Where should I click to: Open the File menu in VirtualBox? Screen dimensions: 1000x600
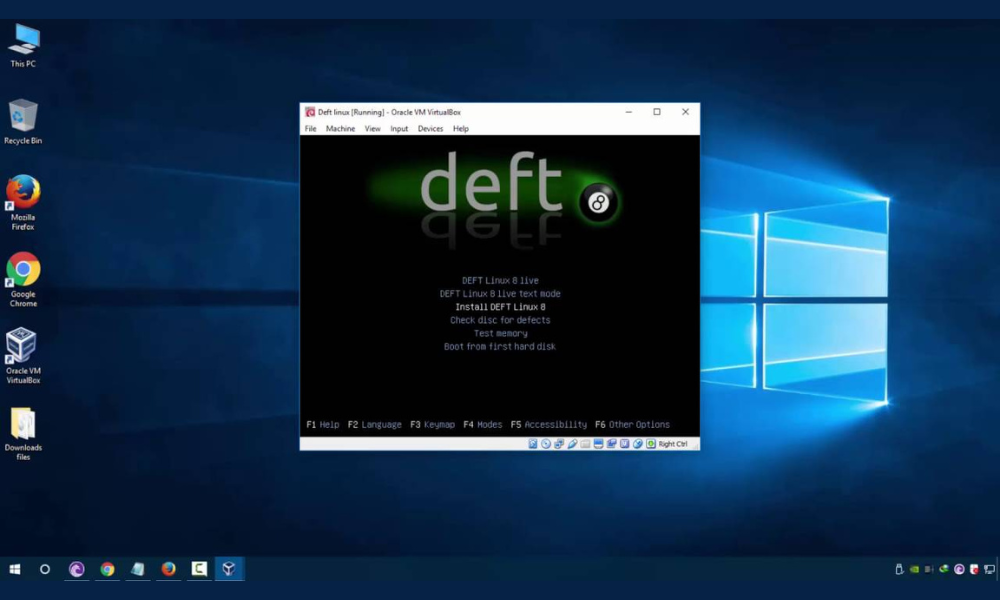coord(311,129)
